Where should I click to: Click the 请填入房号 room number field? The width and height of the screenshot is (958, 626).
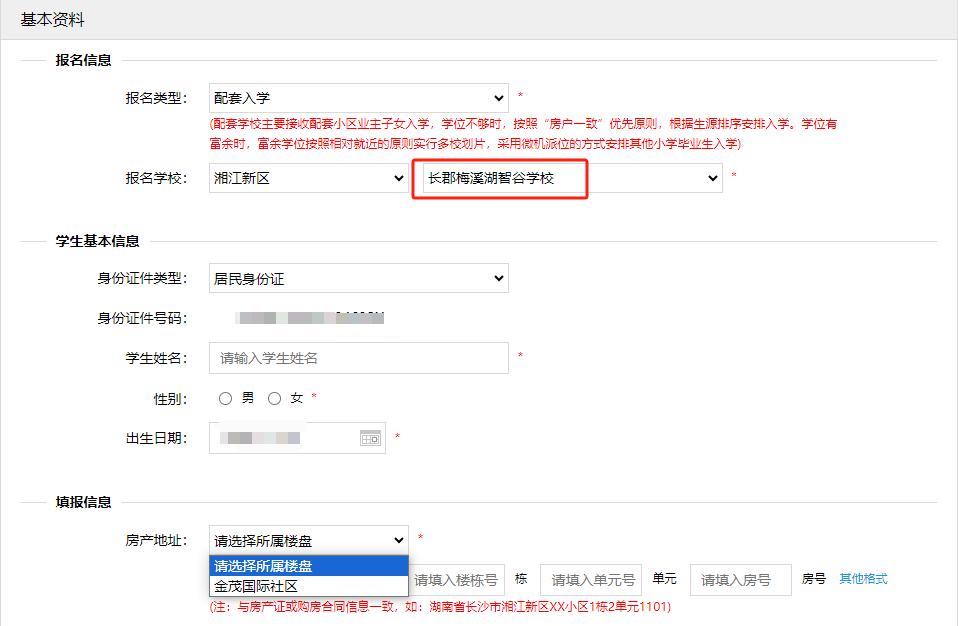(x=740, y=580)
